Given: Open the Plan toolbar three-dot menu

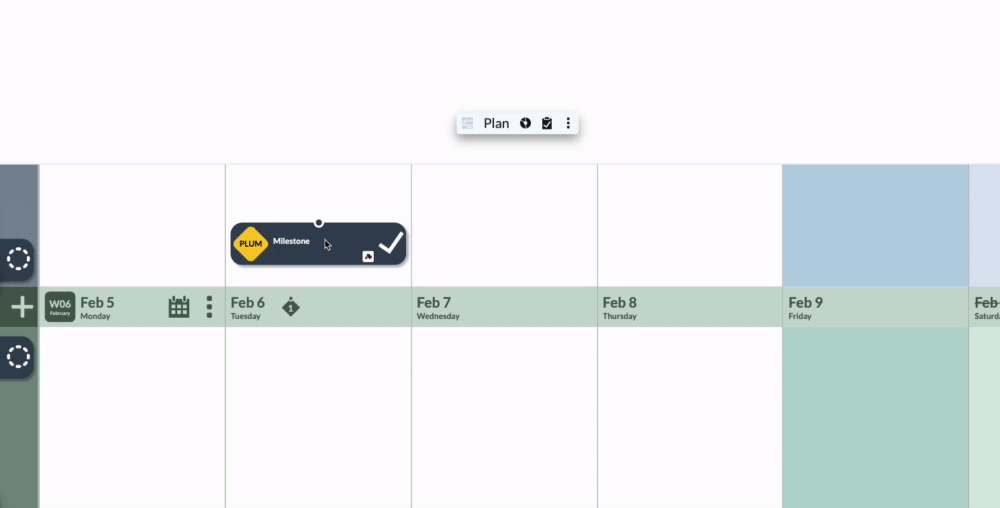Looking at the screenshot, I should [x=568, y=123].
